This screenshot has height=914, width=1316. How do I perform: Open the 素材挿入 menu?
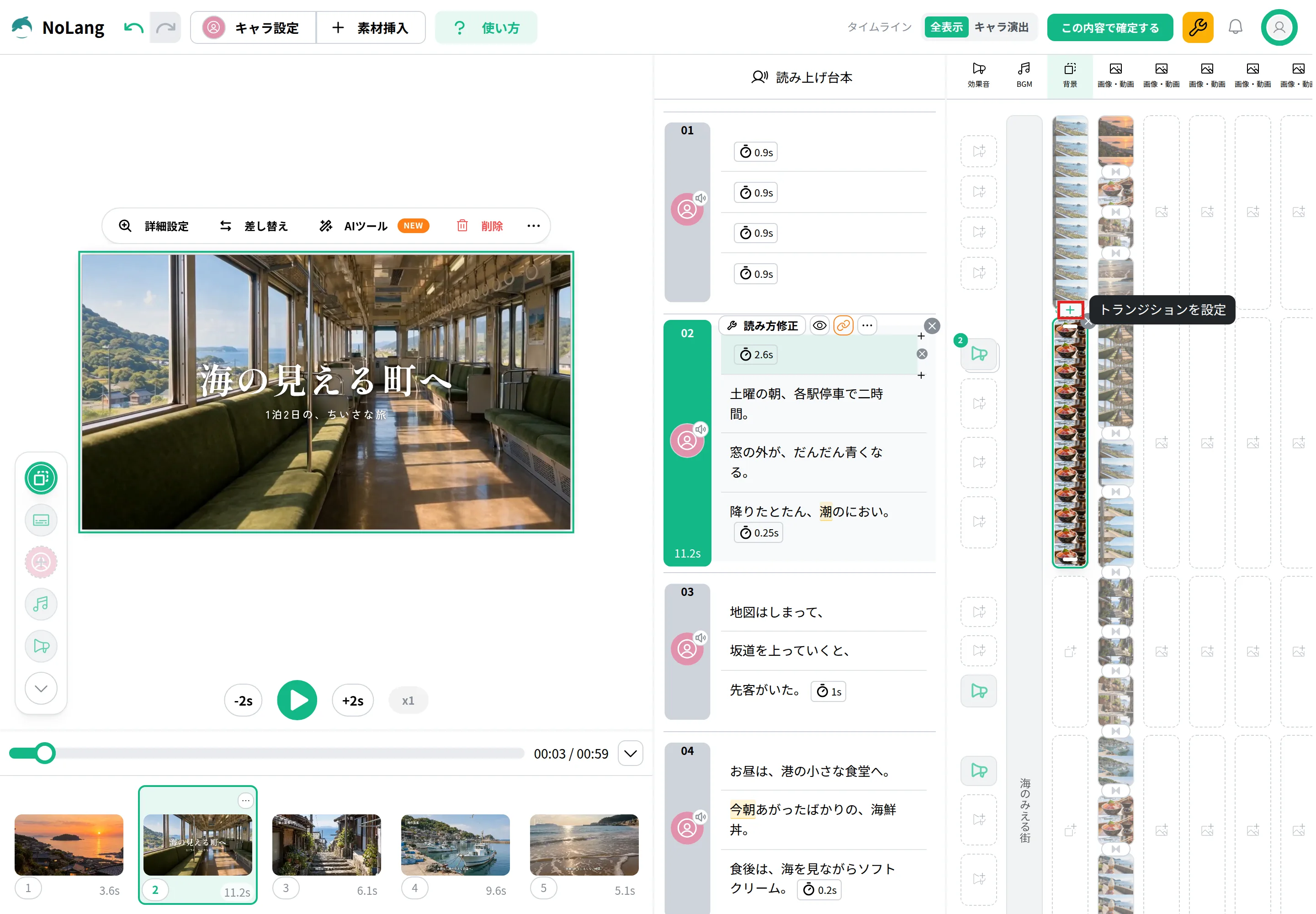pos(371,27)
